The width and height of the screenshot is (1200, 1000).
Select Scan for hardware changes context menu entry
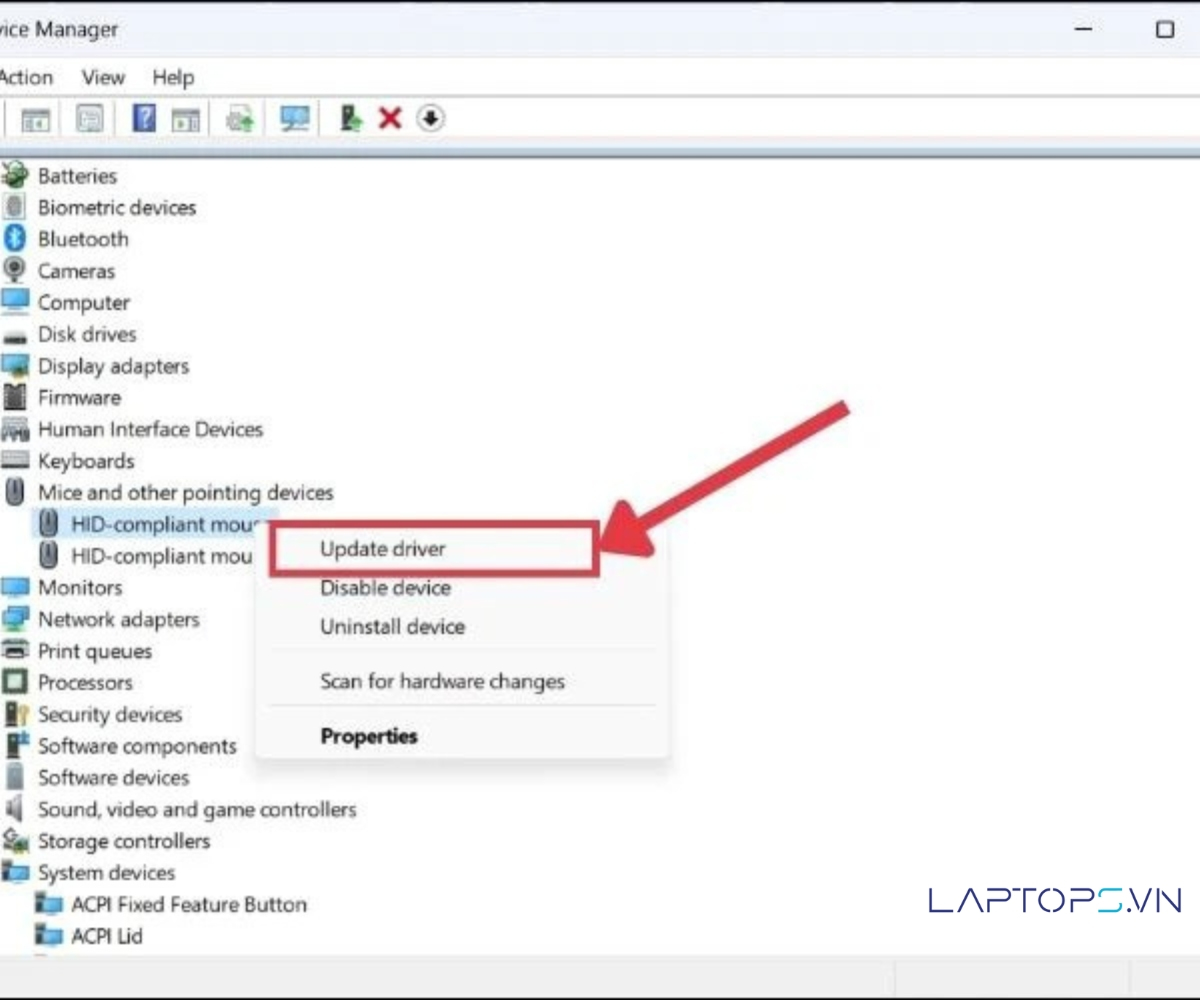pyautogui.click(x=442, y=682)
